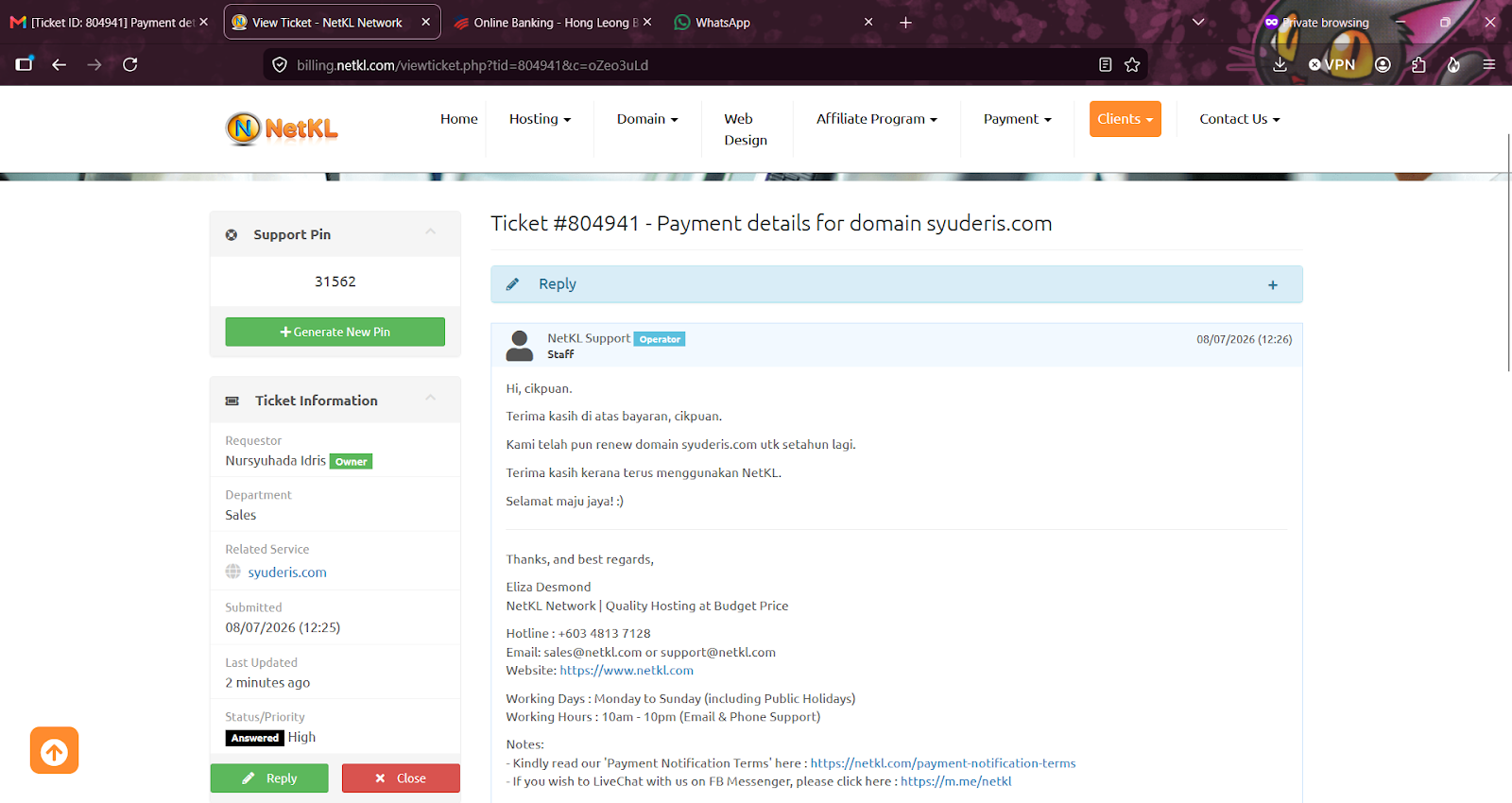Click the Owner badge beside Nursyuhada Idris

tap(351, 461)
